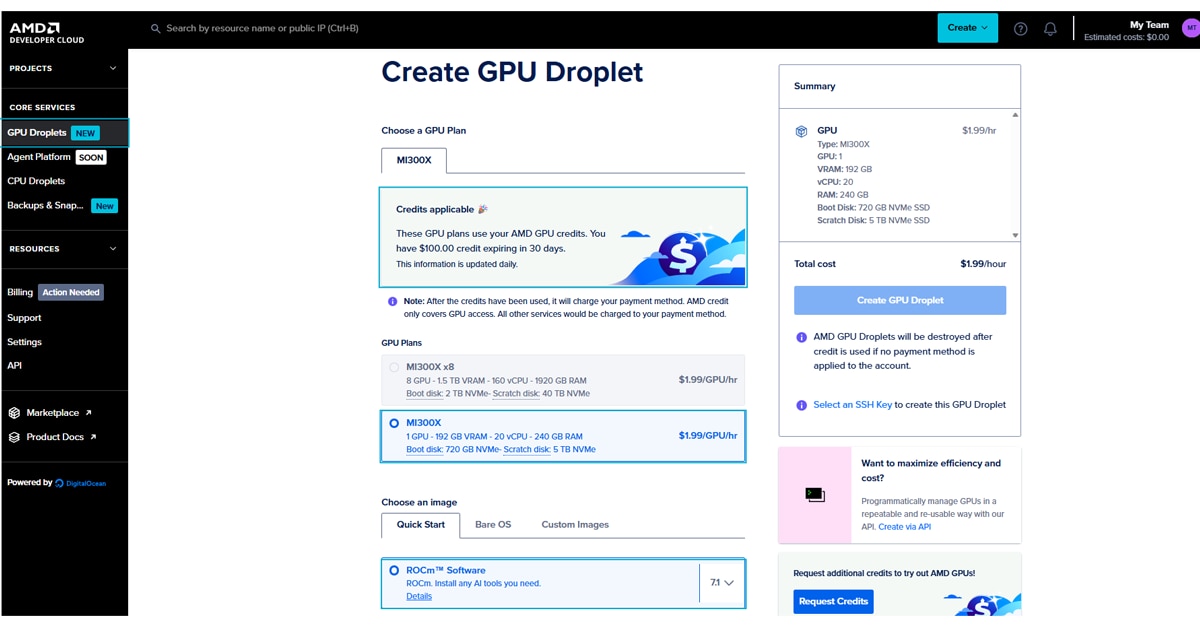Viewport: 1200px width, 627px height.
Task: Select the ROCm Software image option
Action: click(x=394, y=570)
